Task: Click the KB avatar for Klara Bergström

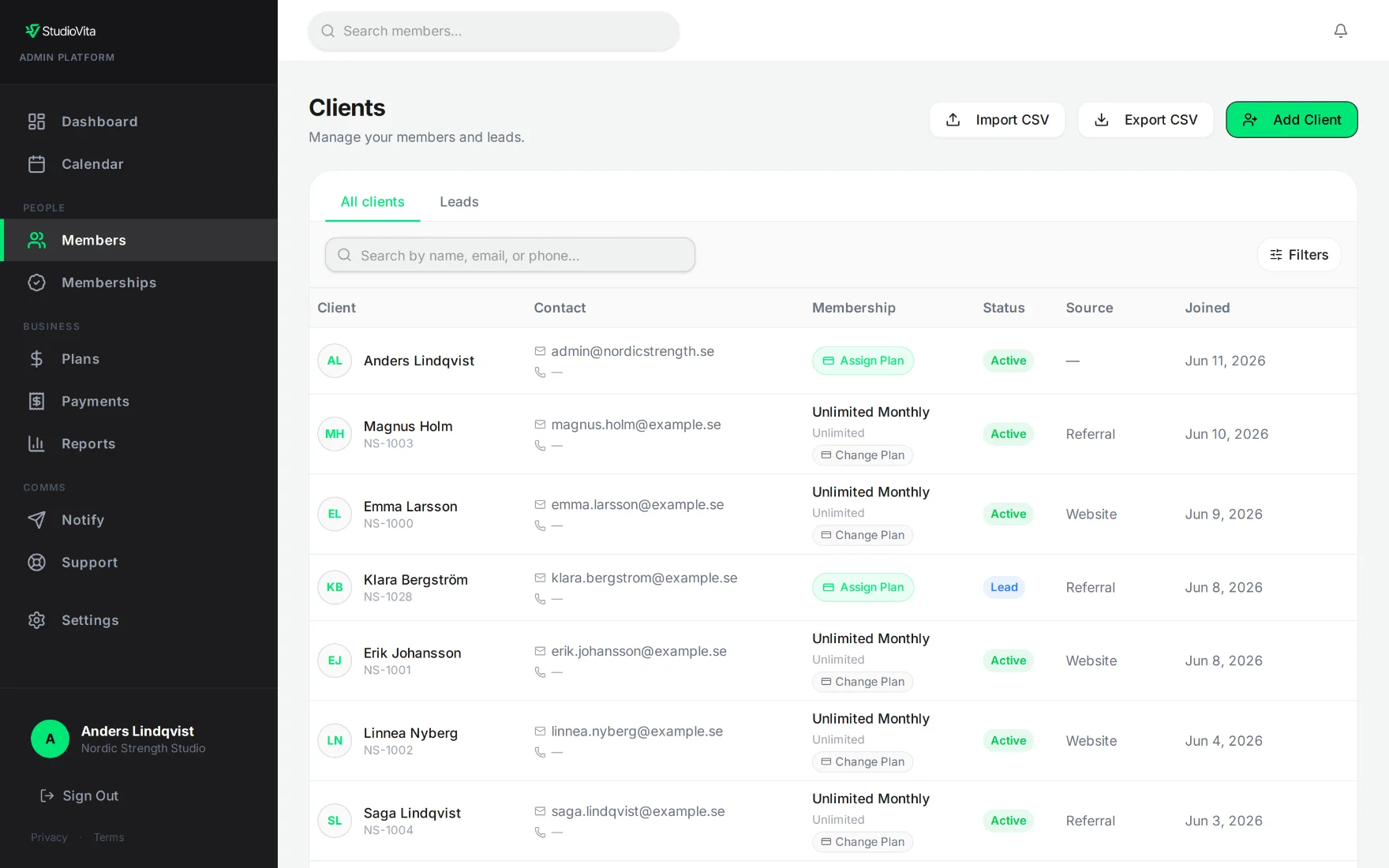Action: (335, 587)
